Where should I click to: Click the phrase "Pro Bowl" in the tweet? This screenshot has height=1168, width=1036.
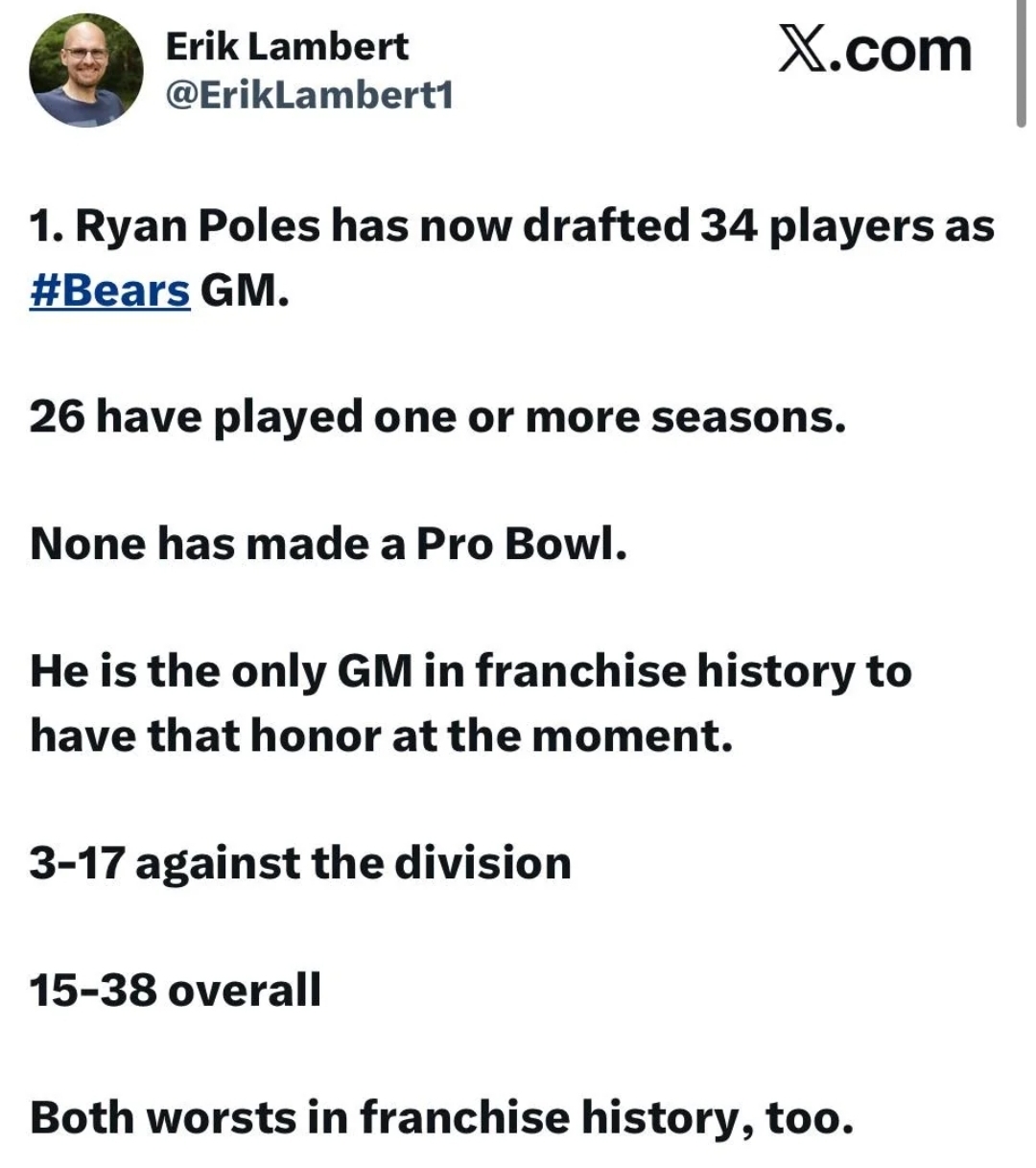pos(522,544)
